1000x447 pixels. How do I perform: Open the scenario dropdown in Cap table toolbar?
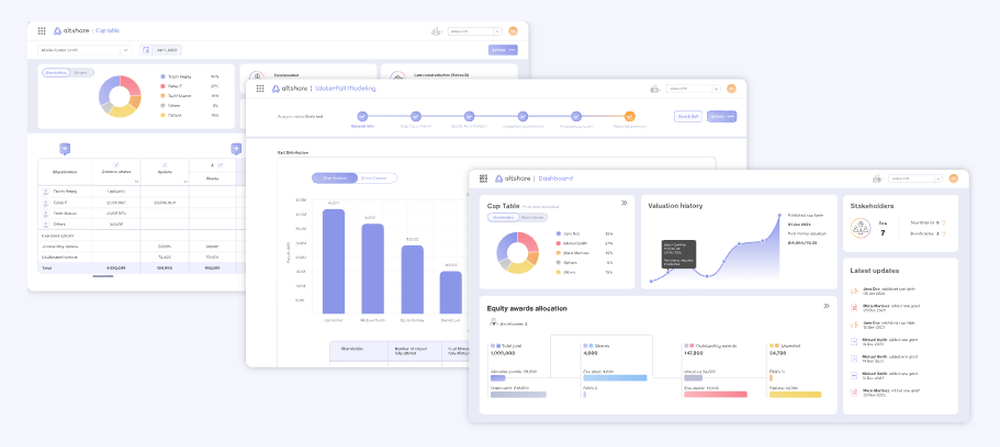click(85, 50)
